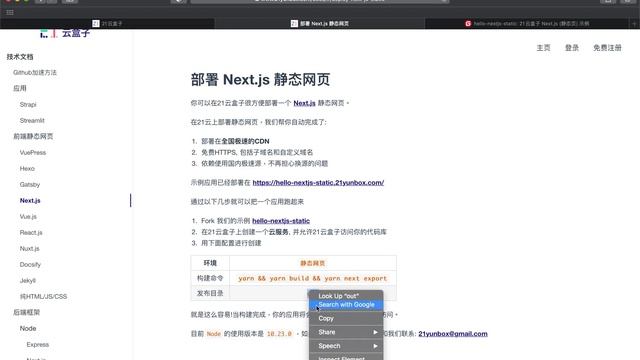The image size is (640, 360).
Task: Select the active Next.js sidebar entry
Action: click(30, 200)
